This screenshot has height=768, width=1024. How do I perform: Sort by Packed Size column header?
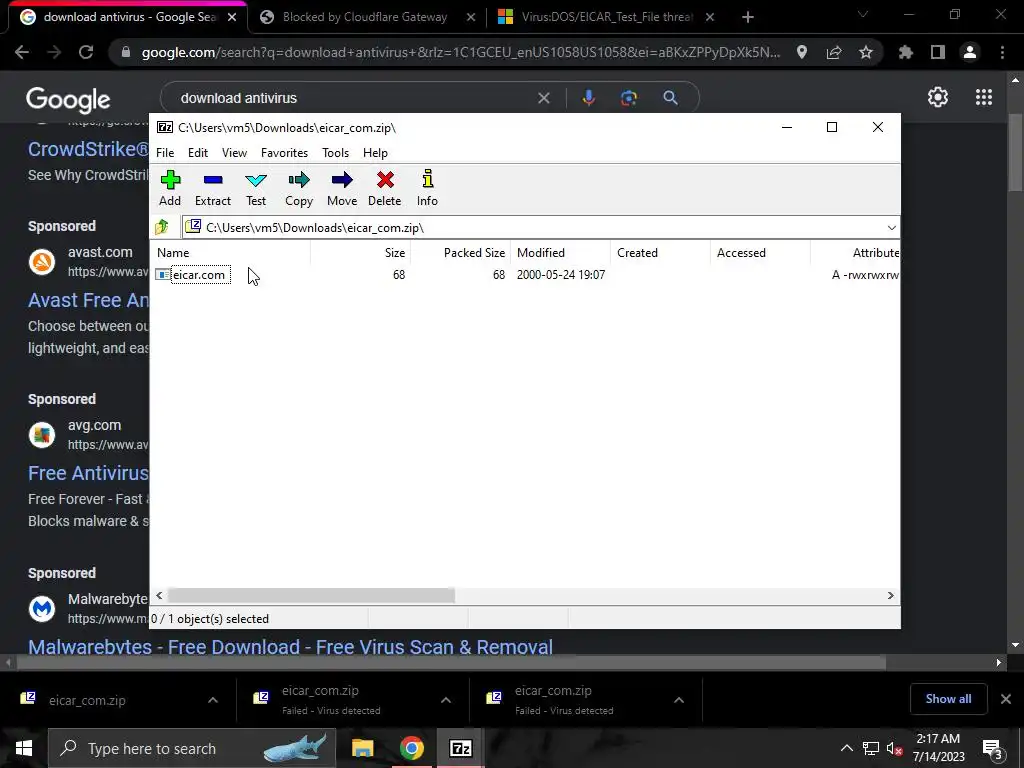pos(460,253)
